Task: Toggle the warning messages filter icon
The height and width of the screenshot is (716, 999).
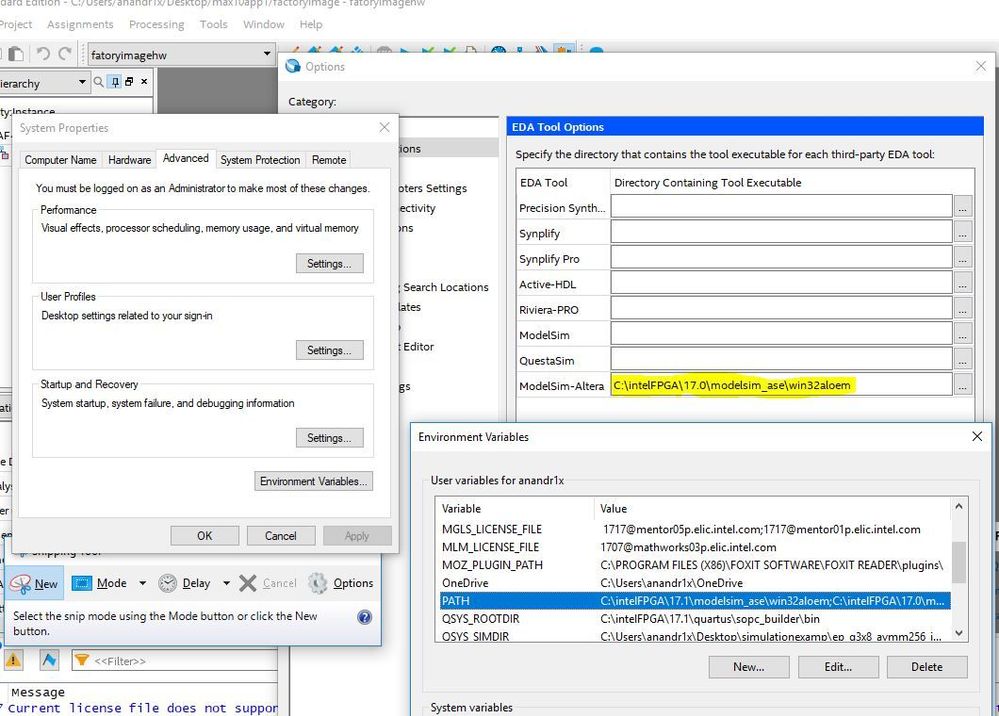Action: (x=14, y=660)
